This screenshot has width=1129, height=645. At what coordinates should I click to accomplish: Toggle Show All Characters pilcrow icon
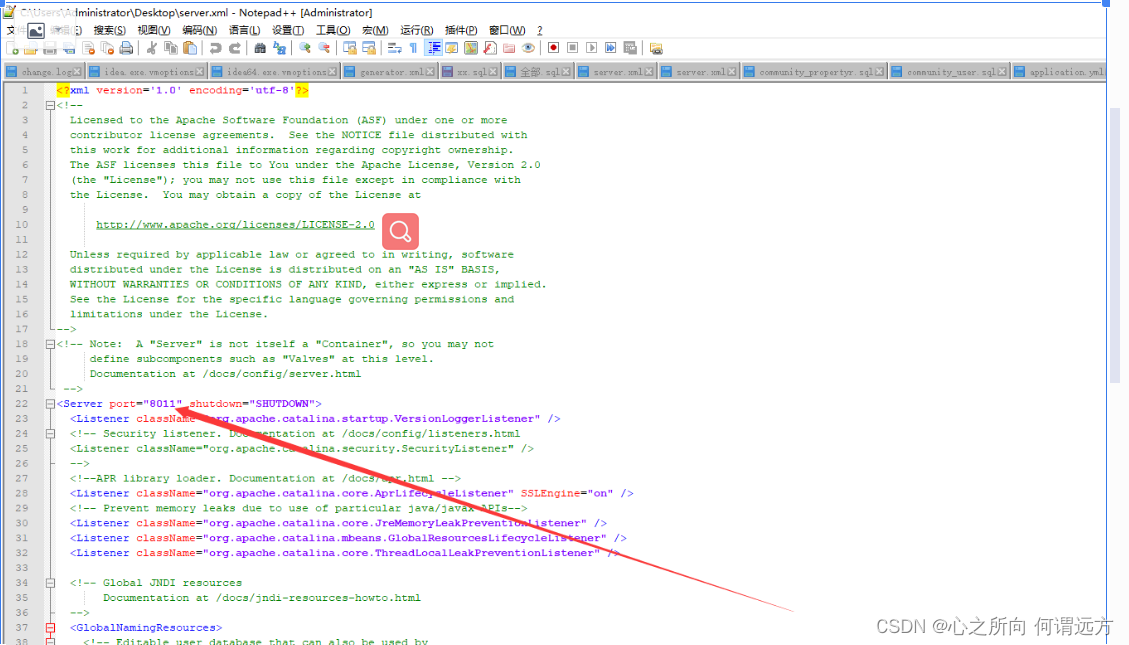point(413,48)
